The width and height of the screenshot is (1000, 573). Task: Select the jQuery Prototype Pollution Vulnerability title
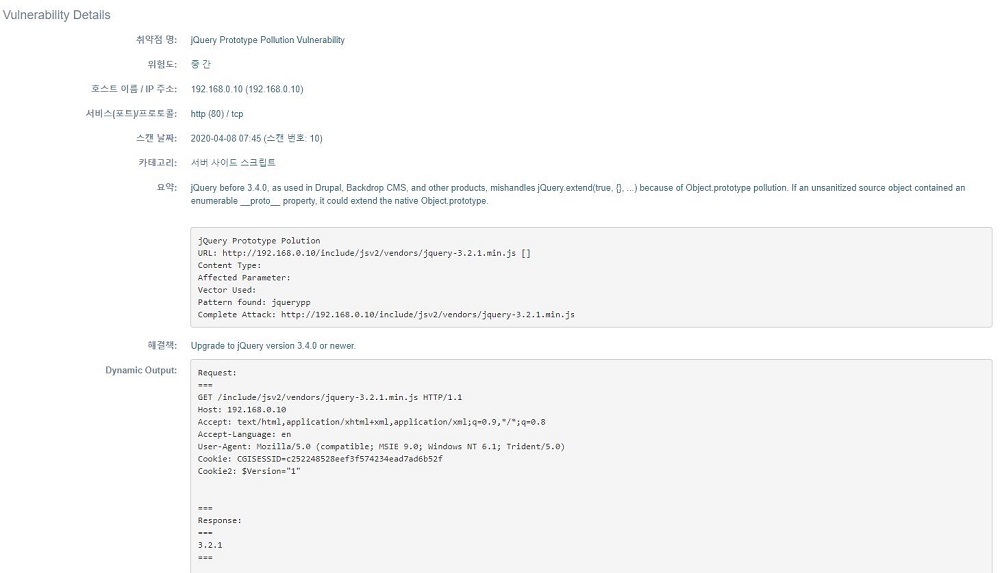(x=267, y=40)
